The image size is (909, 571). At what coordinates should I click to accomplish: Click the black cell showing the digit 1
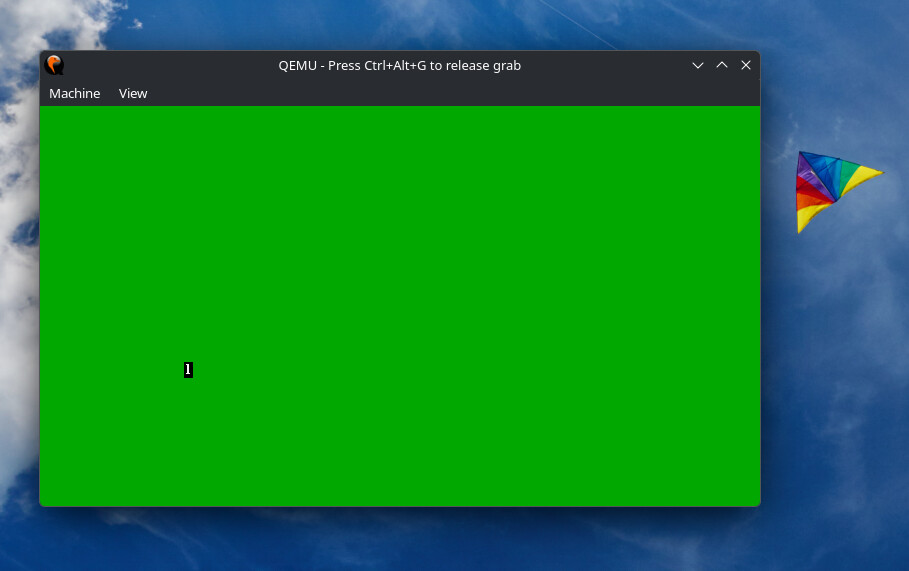click(188, 370)
